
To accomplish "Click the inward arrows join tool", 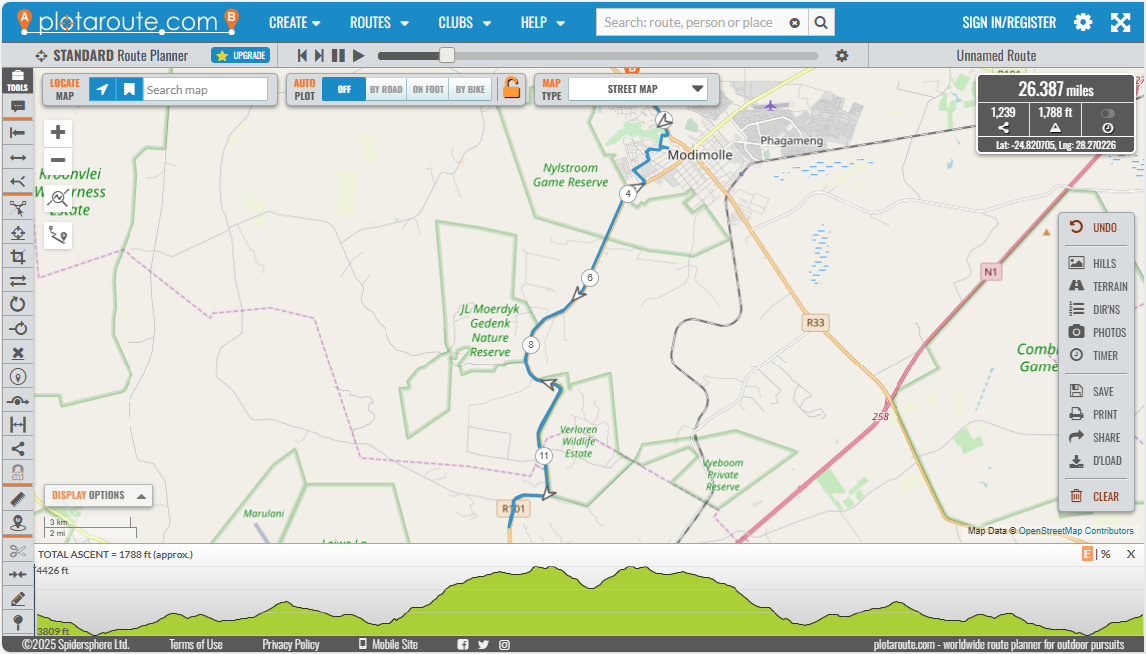I will 18,575.
